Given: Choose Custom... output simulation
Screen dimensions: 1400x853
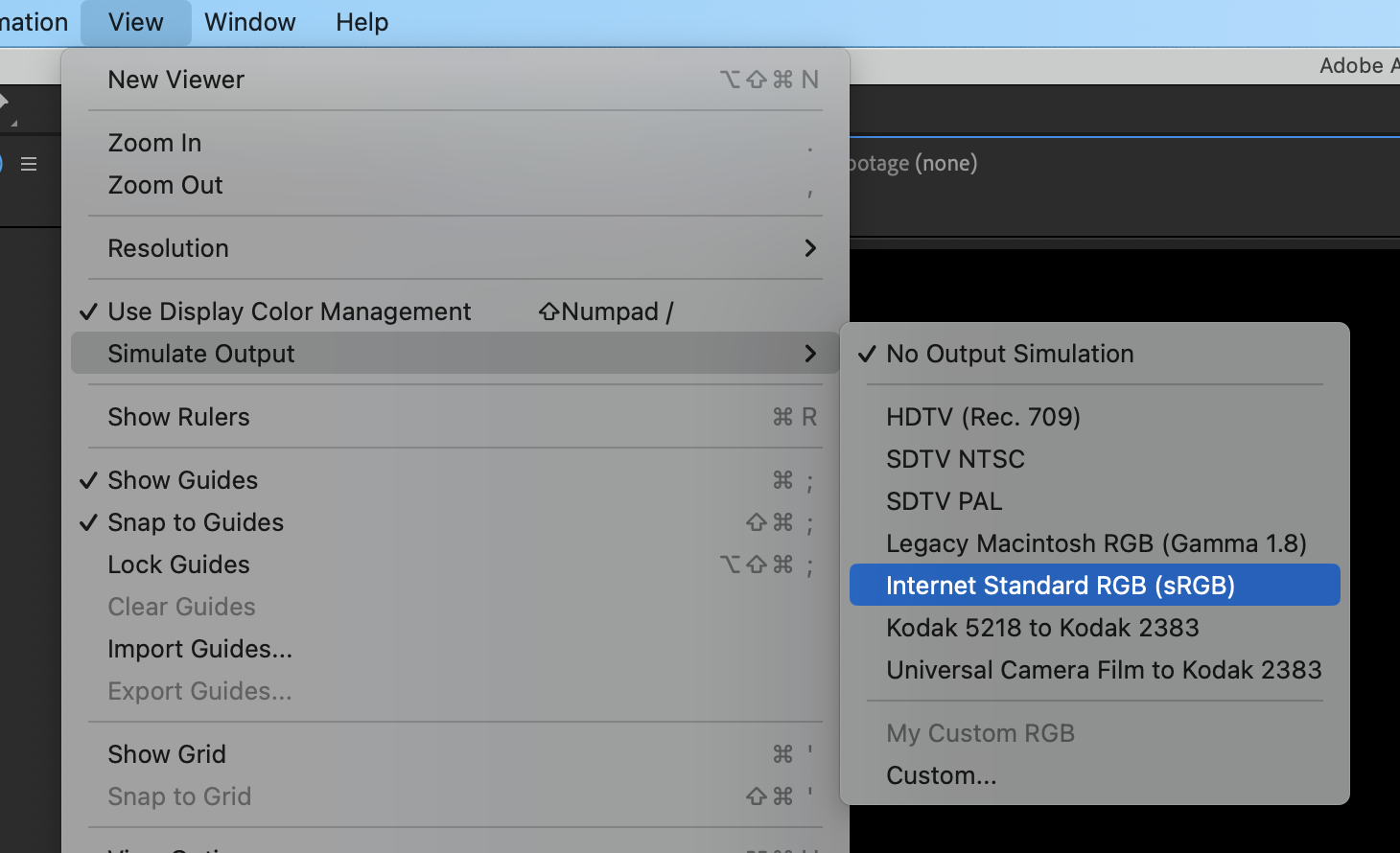Looking at the screenshot, I should (x=941, y=774).
